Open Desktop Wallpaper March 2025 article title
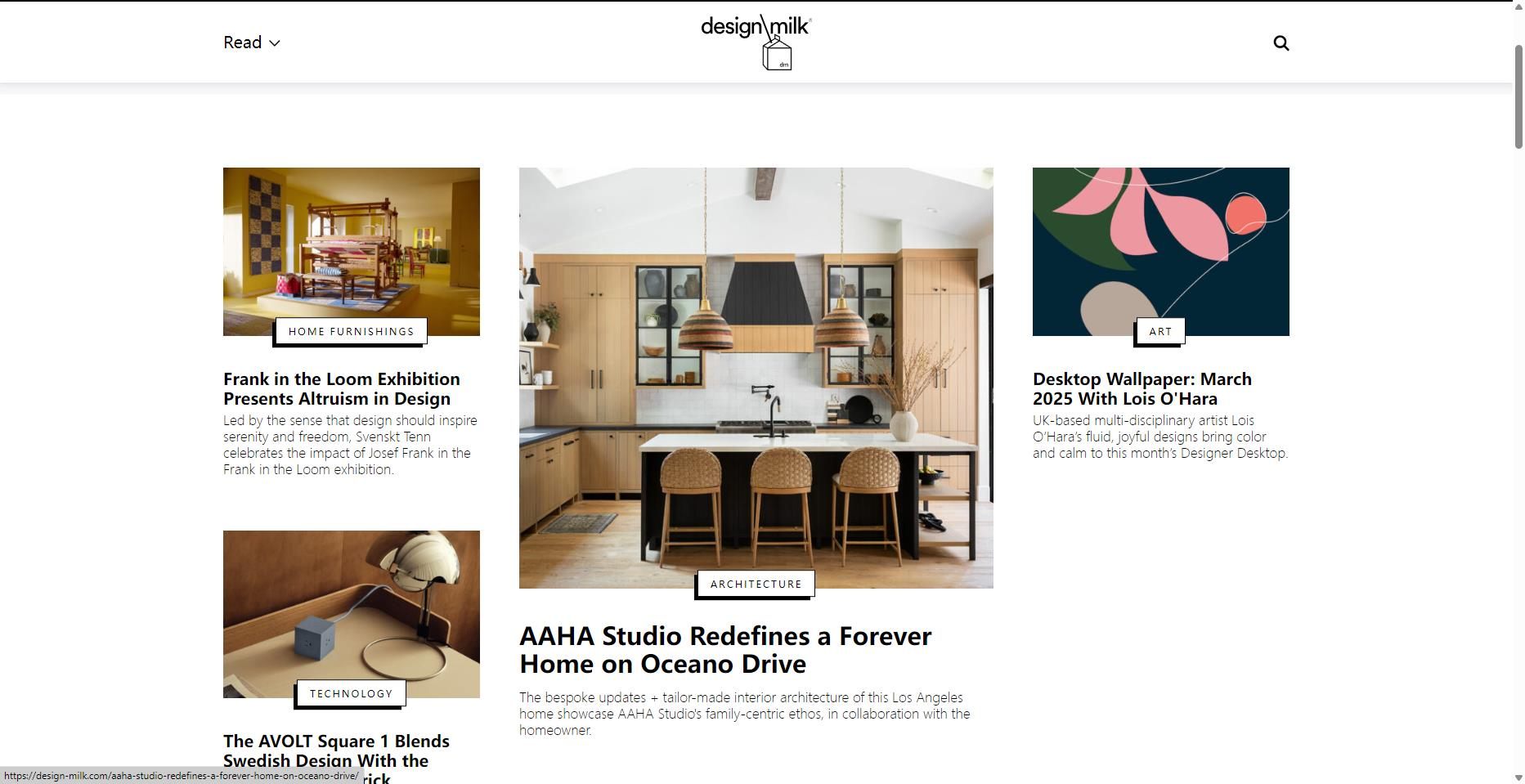 (1142, 388)
